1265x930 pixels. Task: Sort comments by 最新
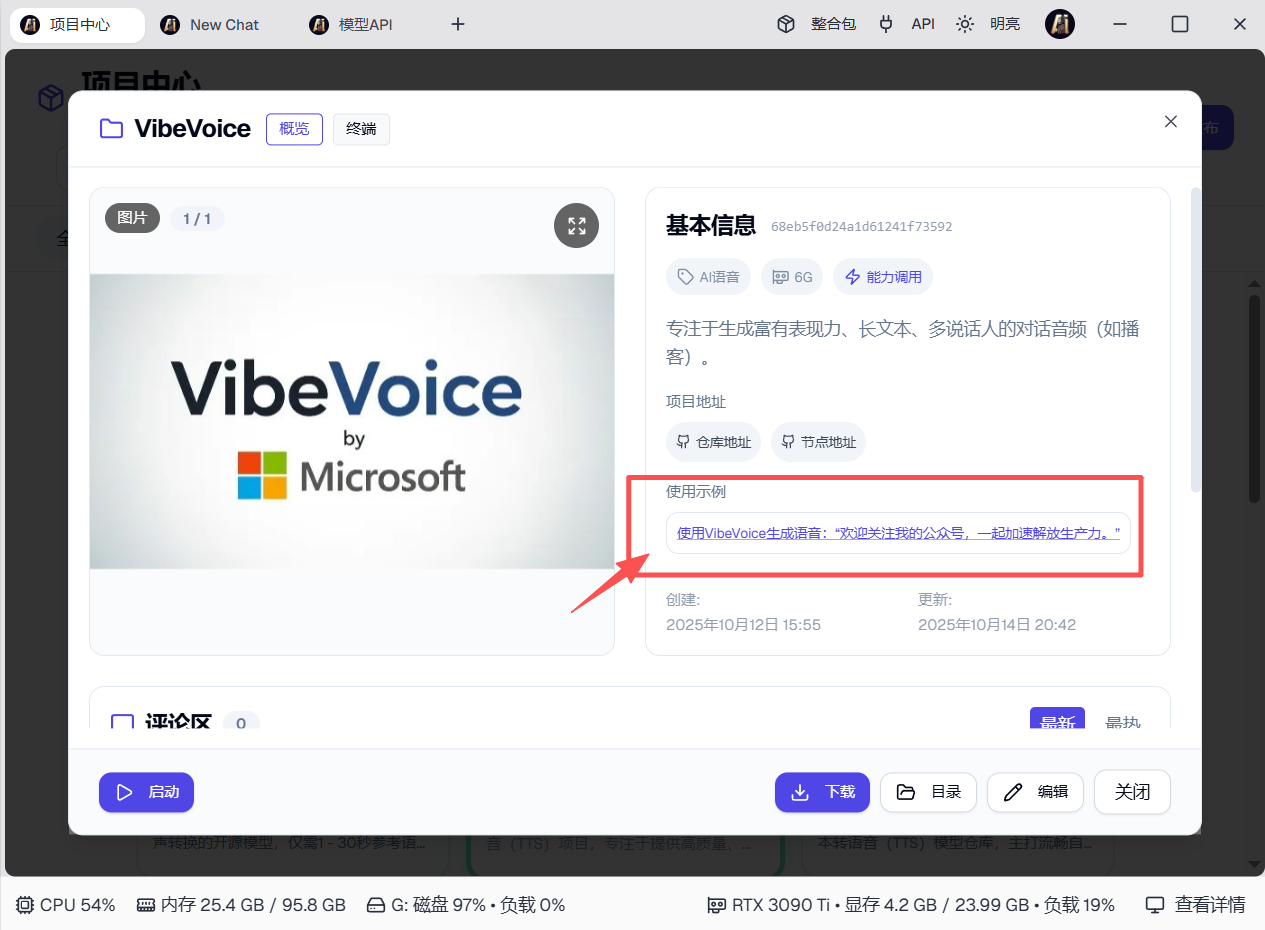point(1056,722)
